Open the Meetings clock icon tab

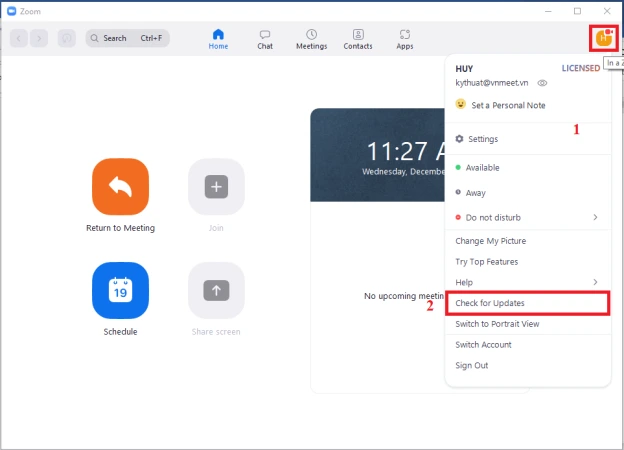pos(311,39)
